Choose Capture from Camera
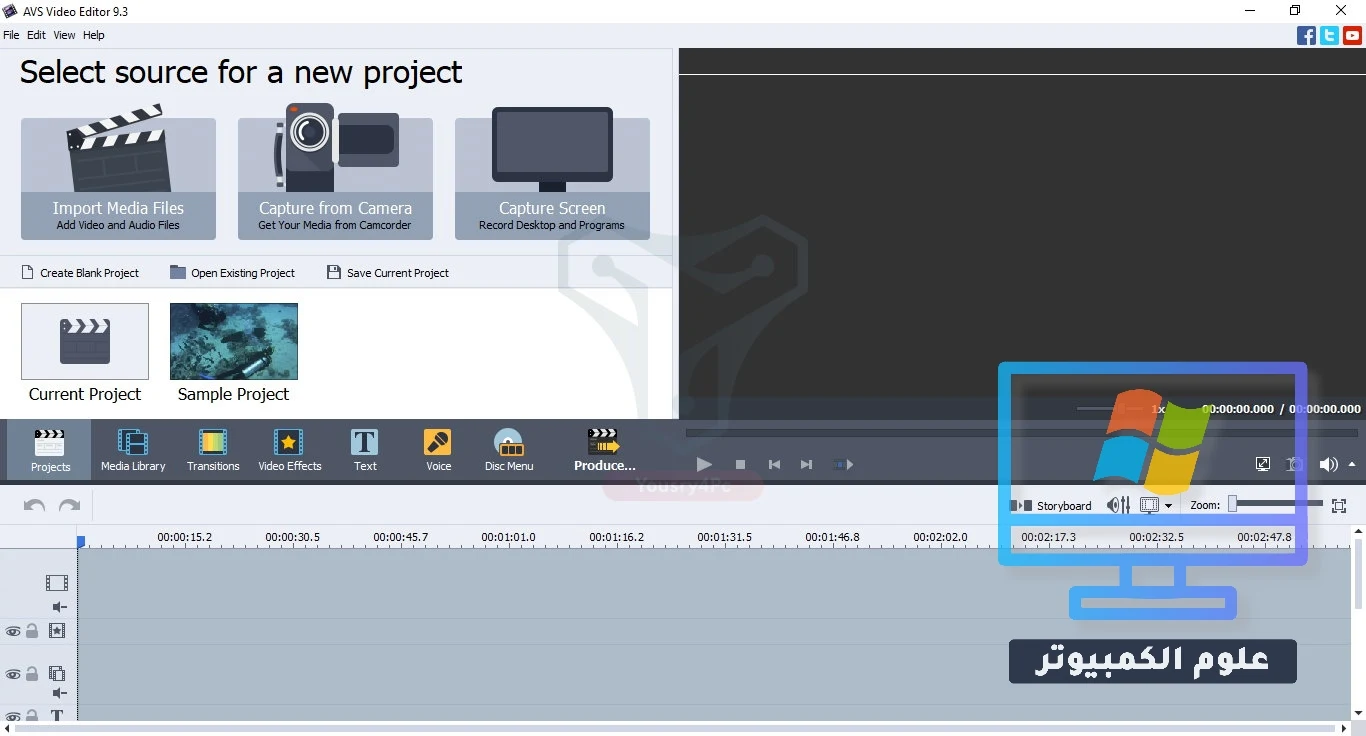Viewport: 1366px width, 736px height. tap(335, 178)
